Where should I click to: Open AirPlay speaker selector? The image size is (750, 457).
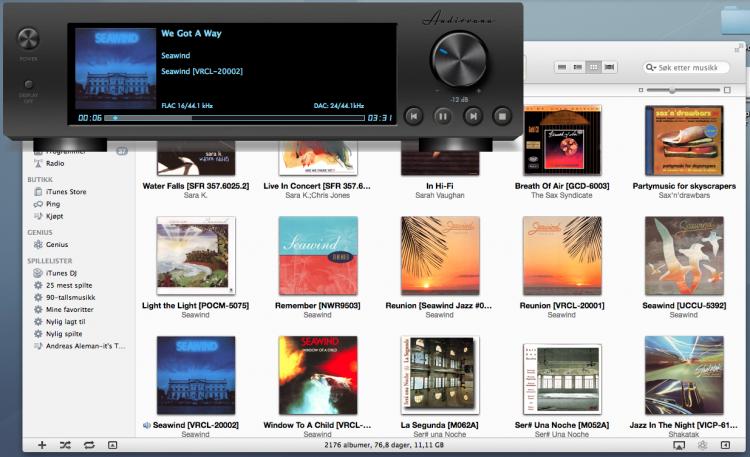678,446
